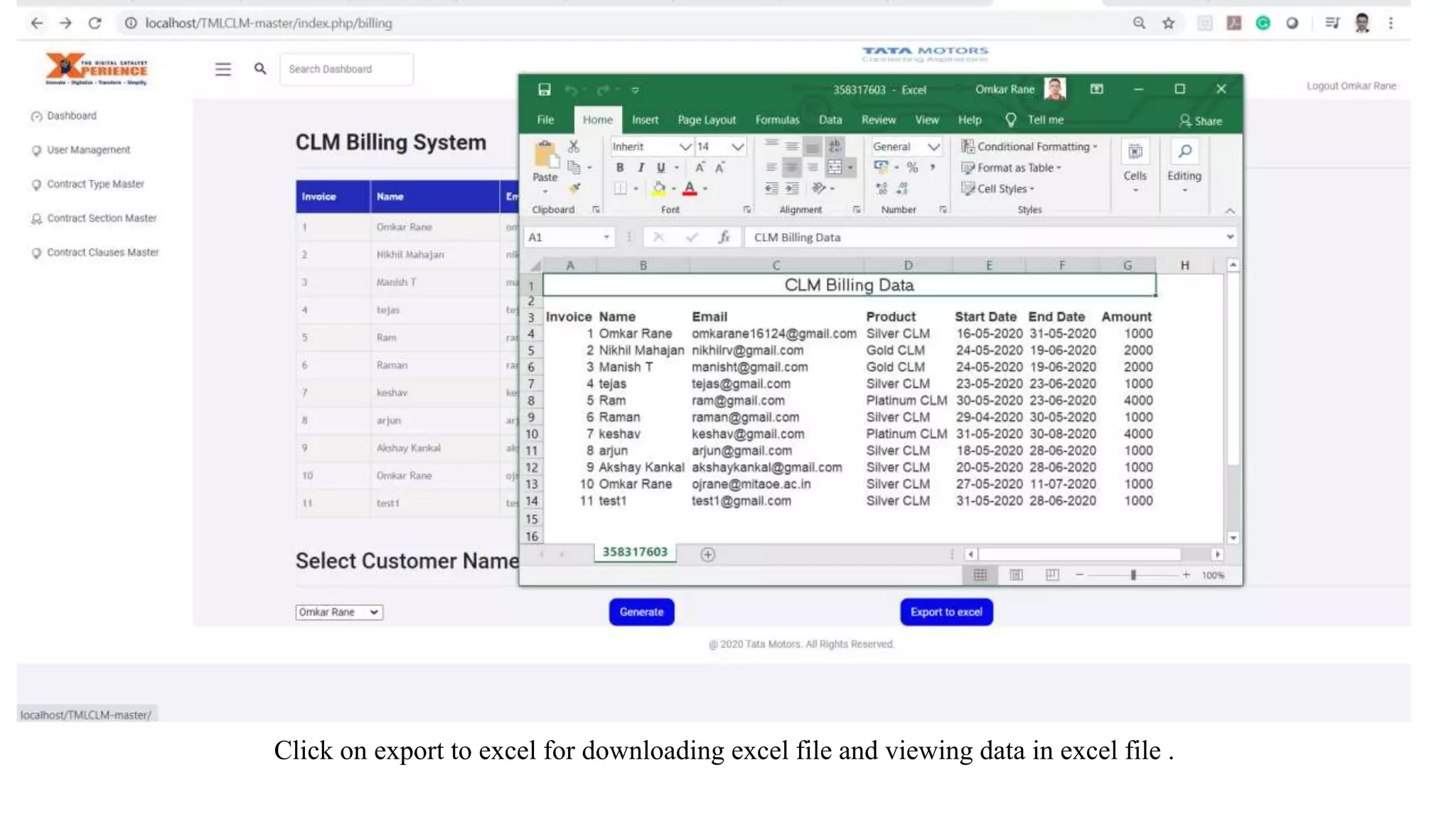Viewport: 1456px width, 819px height.
Task: Expand the Cell Styles menu
Action: click(x=997, y=188)
